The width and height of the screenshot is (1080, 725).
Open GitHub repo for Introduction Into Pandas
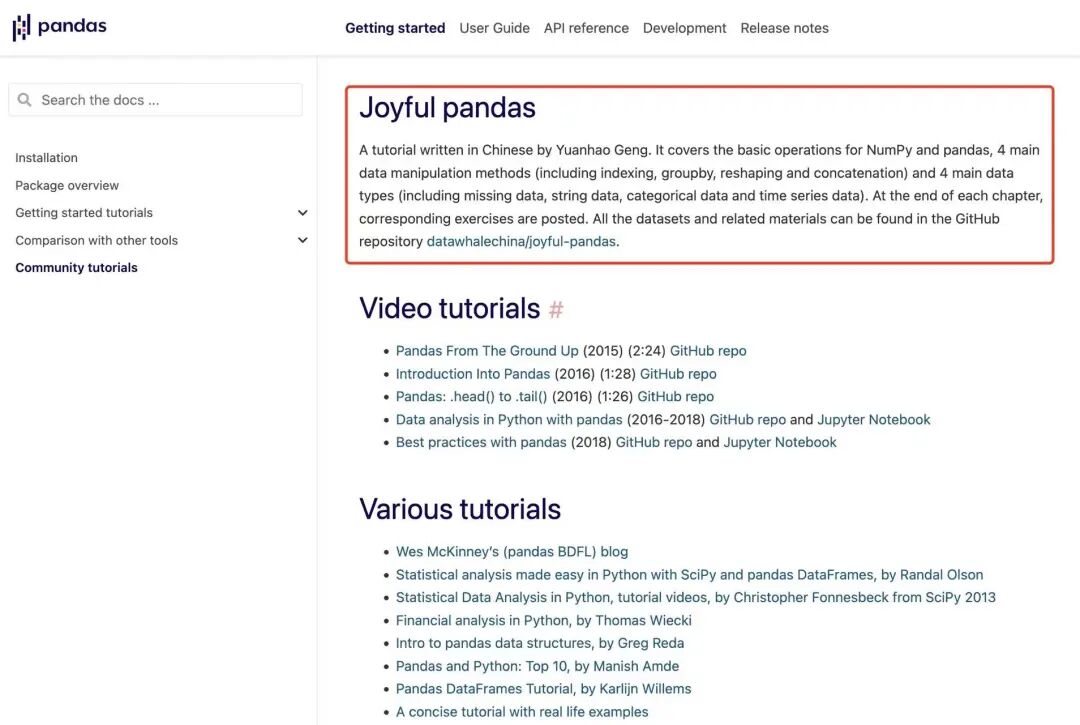[x=678, y=374]
